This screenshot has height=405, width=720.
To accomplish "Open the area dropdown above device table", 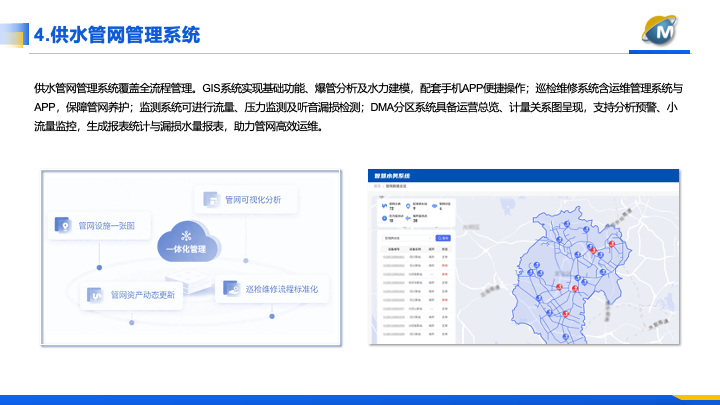I will point(405,238).
